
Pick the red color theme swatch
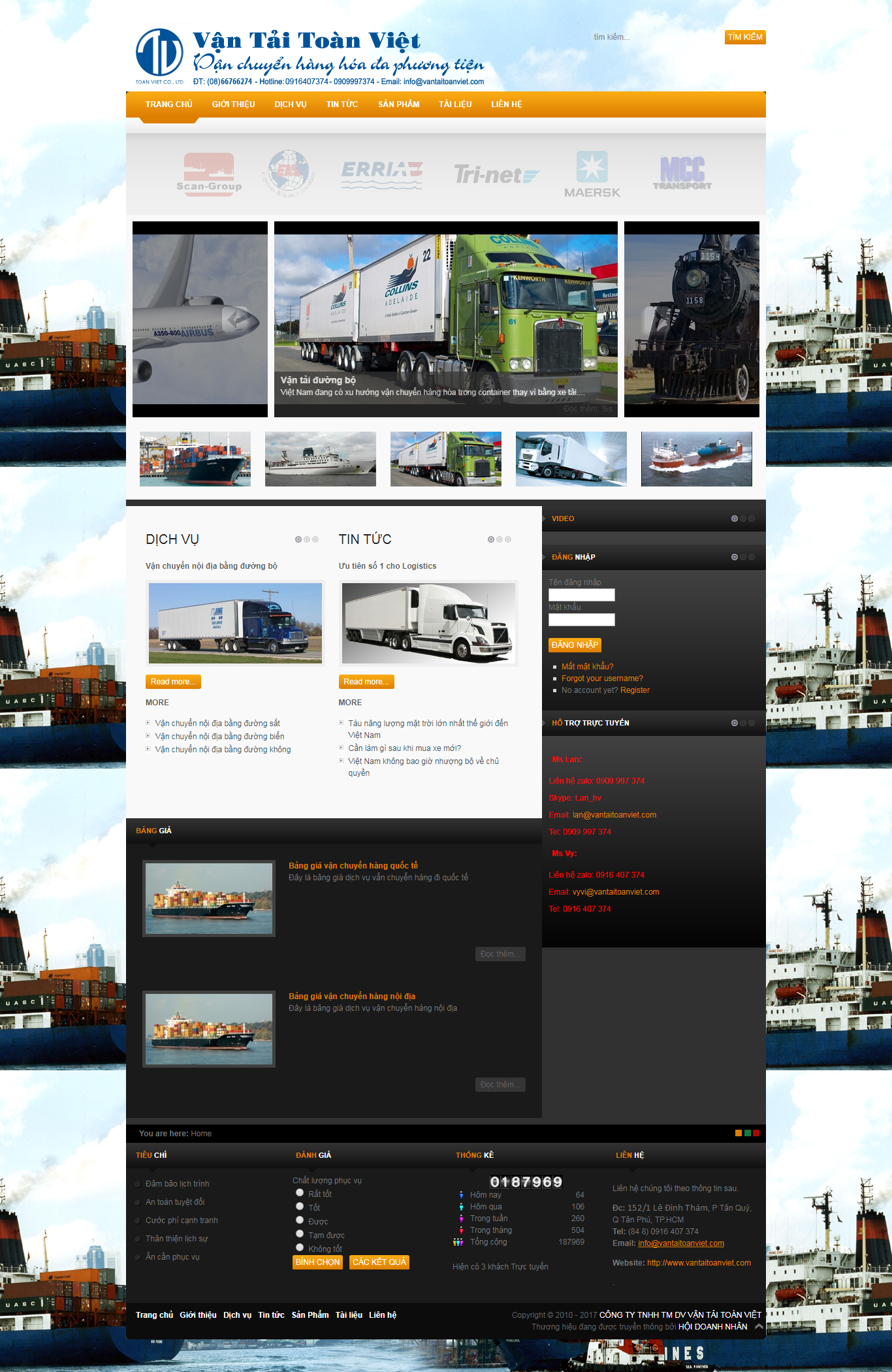(756, 1133)
